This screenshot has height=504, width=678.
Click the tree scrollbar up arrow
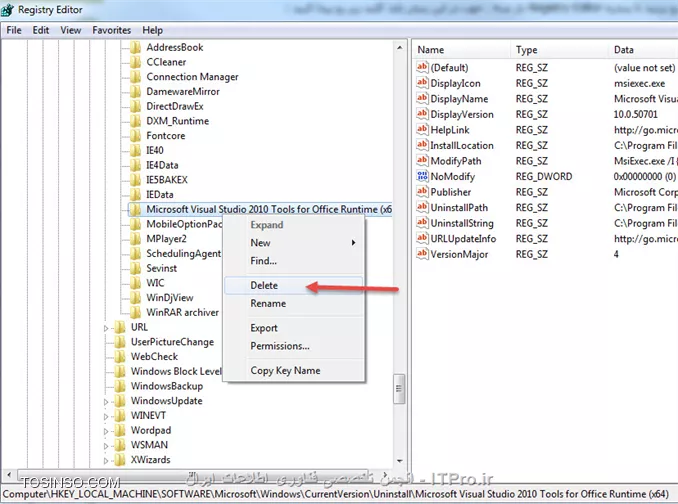pyautogui.click(x=399, y=47)
